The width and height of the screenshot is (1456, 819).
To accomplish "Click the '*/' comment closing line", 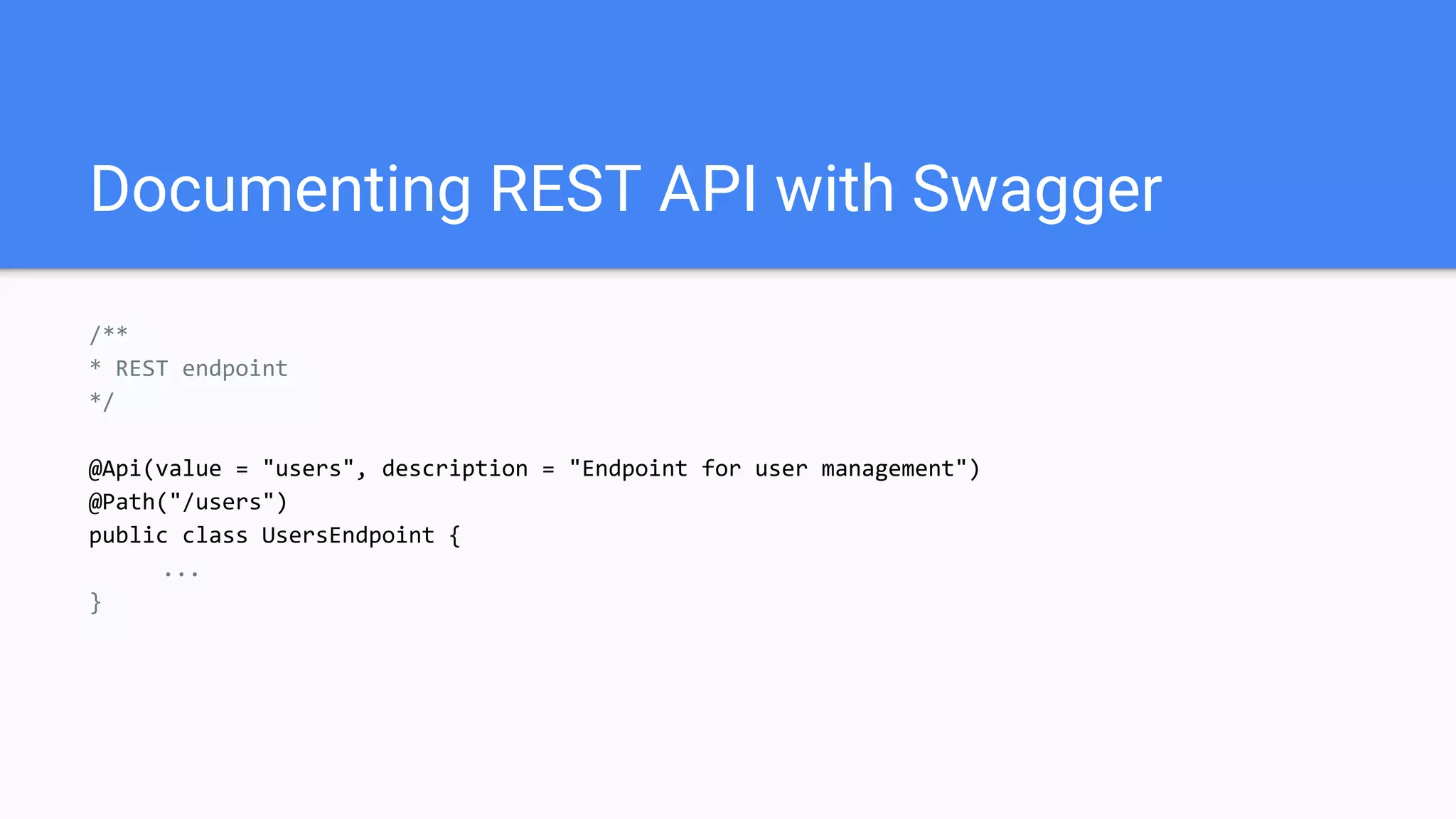I will click(x=102, y=402).
